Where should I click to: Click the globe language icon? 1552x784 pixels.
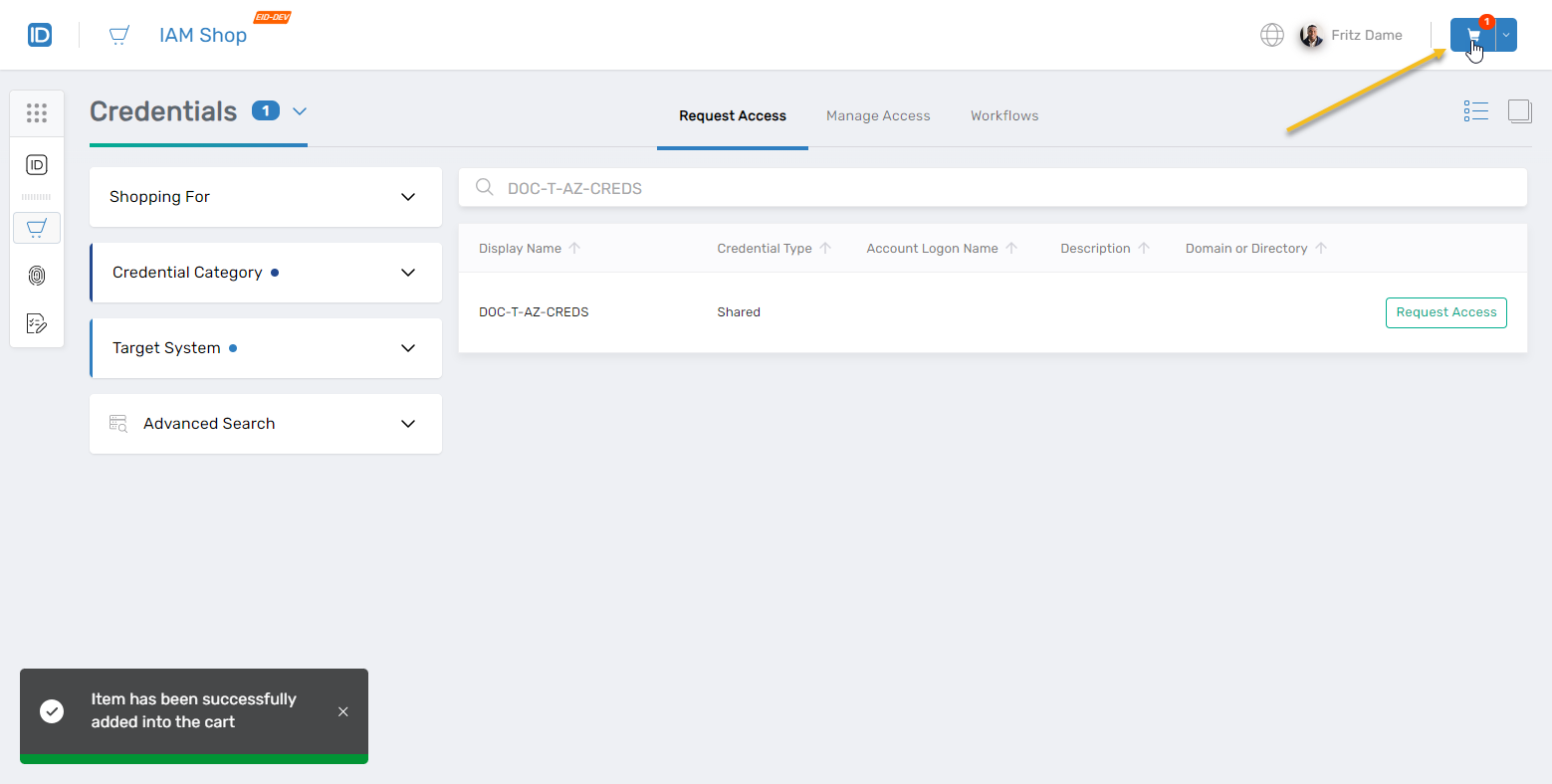tap(1271, 35)
